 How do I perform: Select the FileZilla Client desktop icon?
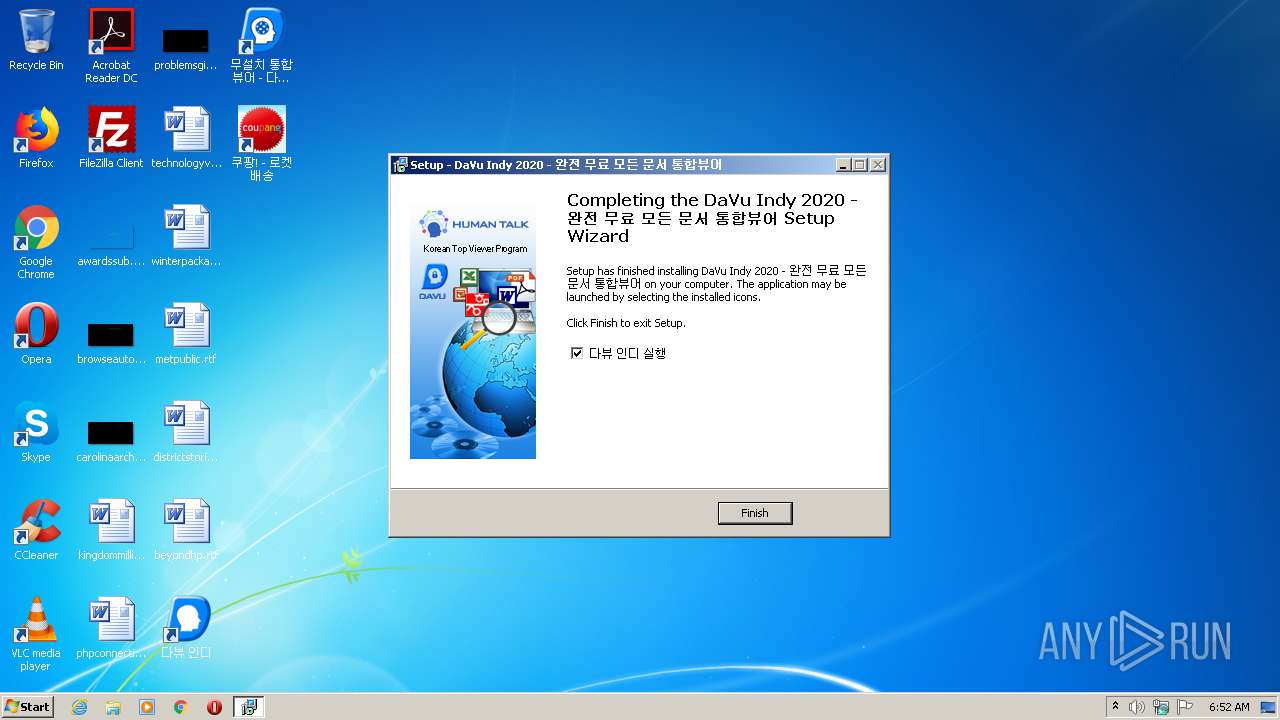(x=111, y=138)
